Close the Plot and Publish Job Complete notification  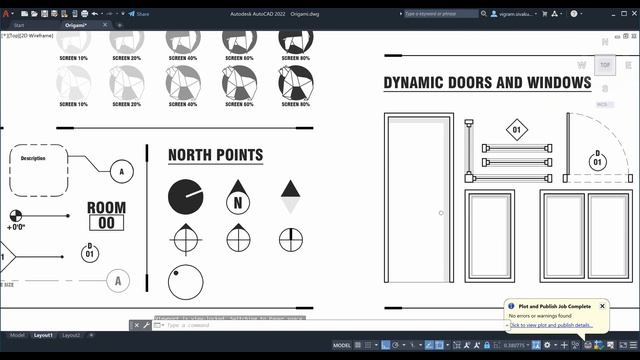coord(602,306)
